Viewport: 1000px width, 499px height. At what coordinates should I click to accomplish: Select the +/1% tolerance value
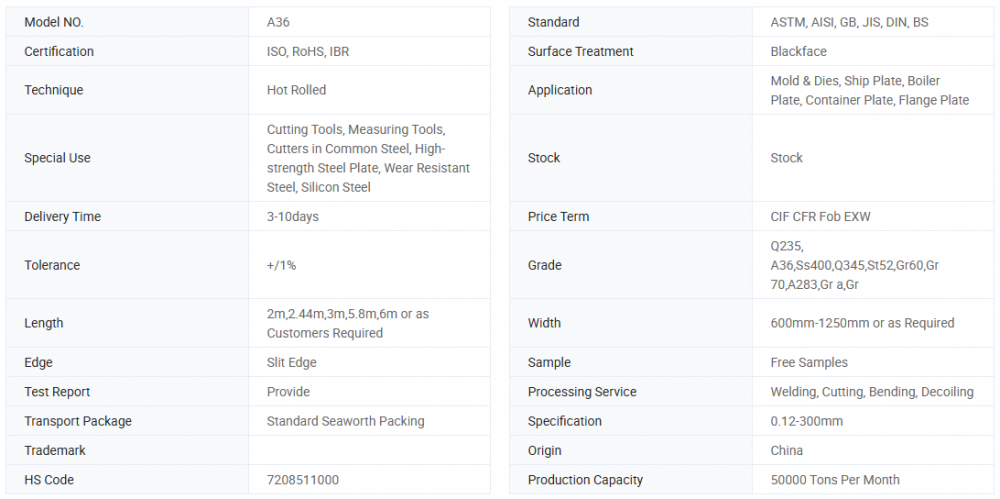(x=281, y=266)
